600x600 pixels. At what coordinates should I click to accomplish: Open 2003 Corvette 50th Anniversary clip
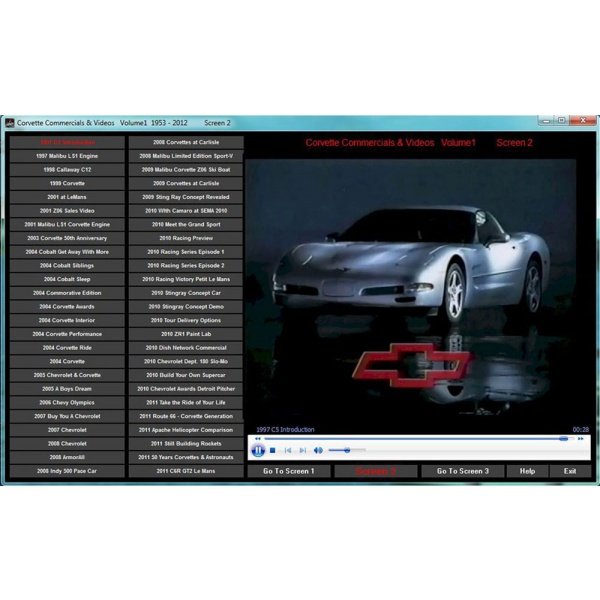click(68, 238)
